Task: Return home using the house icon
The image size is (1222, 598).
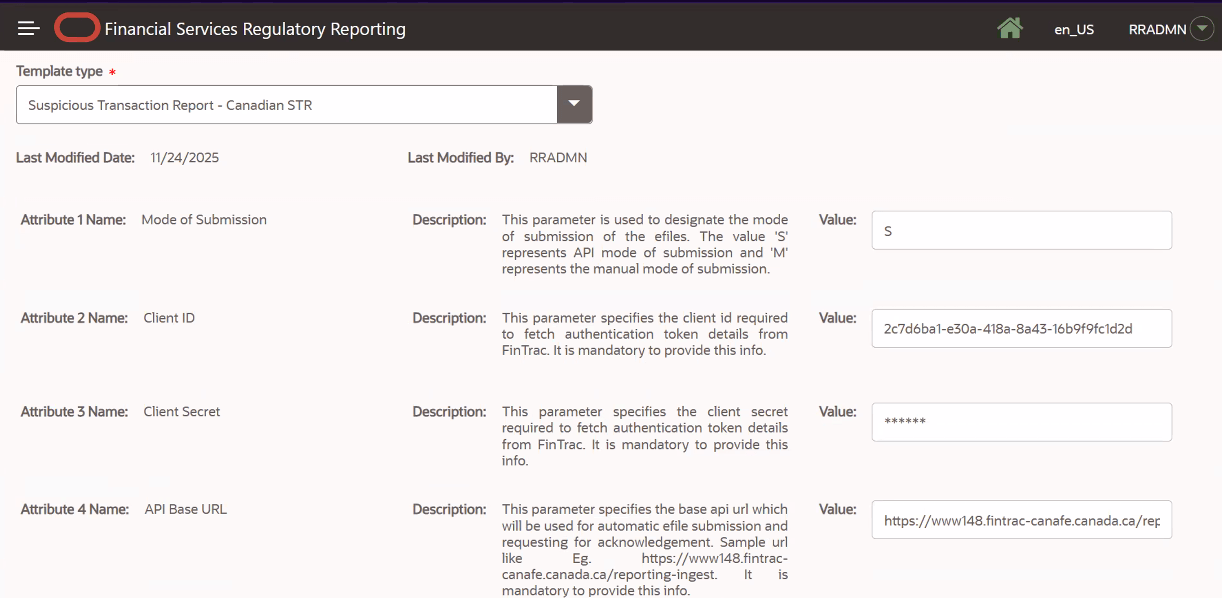Action: (x=1010, y=28)
